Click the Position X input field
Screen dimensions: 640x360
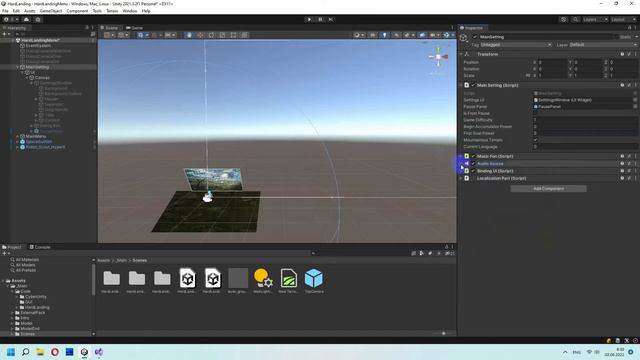(x=553, y=62)
